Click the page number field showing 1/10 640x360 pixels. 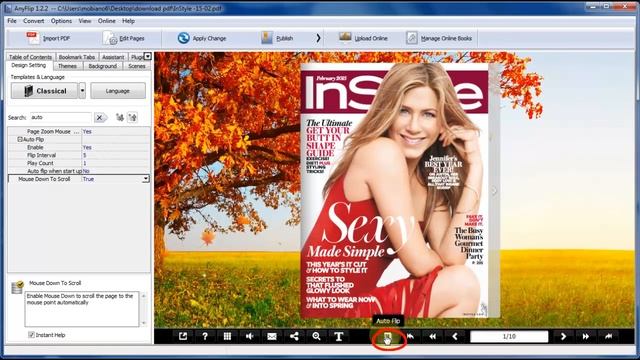tap(509, 336)
